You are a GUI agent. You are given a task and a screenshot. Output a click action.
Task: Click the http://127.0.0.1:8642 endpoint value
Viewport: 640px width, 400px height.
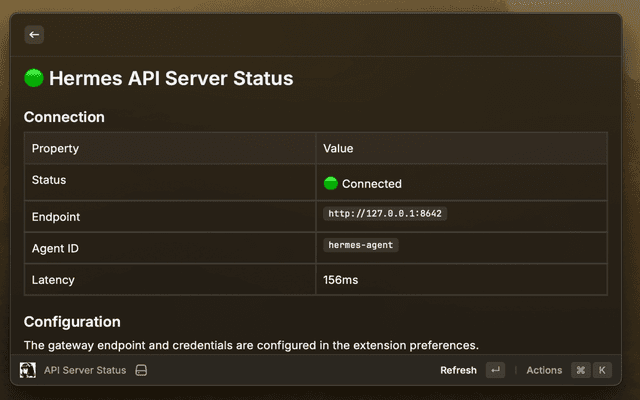click(385, 213)
